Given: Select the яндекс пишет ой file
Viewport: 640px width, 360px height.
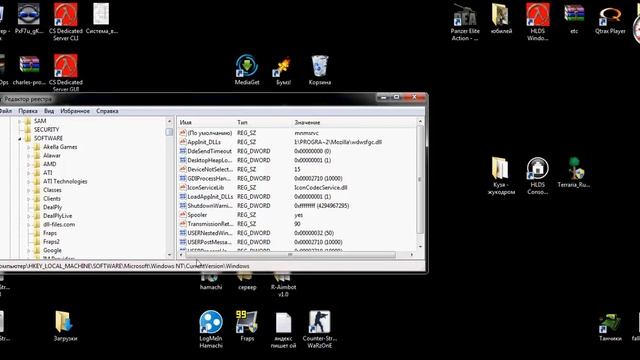Looking at the screenshot, I should coord(283,330).
